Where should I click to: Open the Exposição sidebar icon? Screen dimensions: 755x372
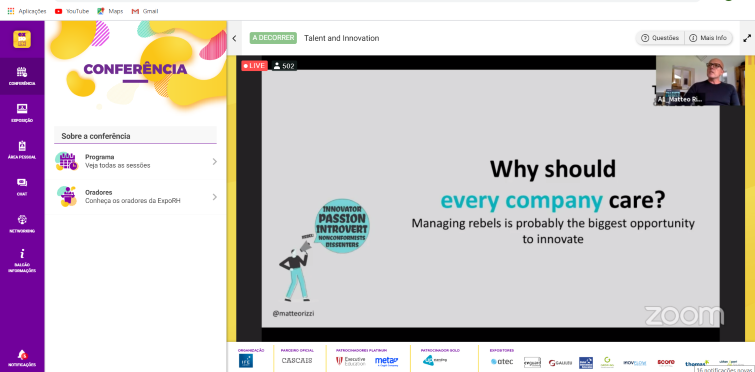click(22, 113)
